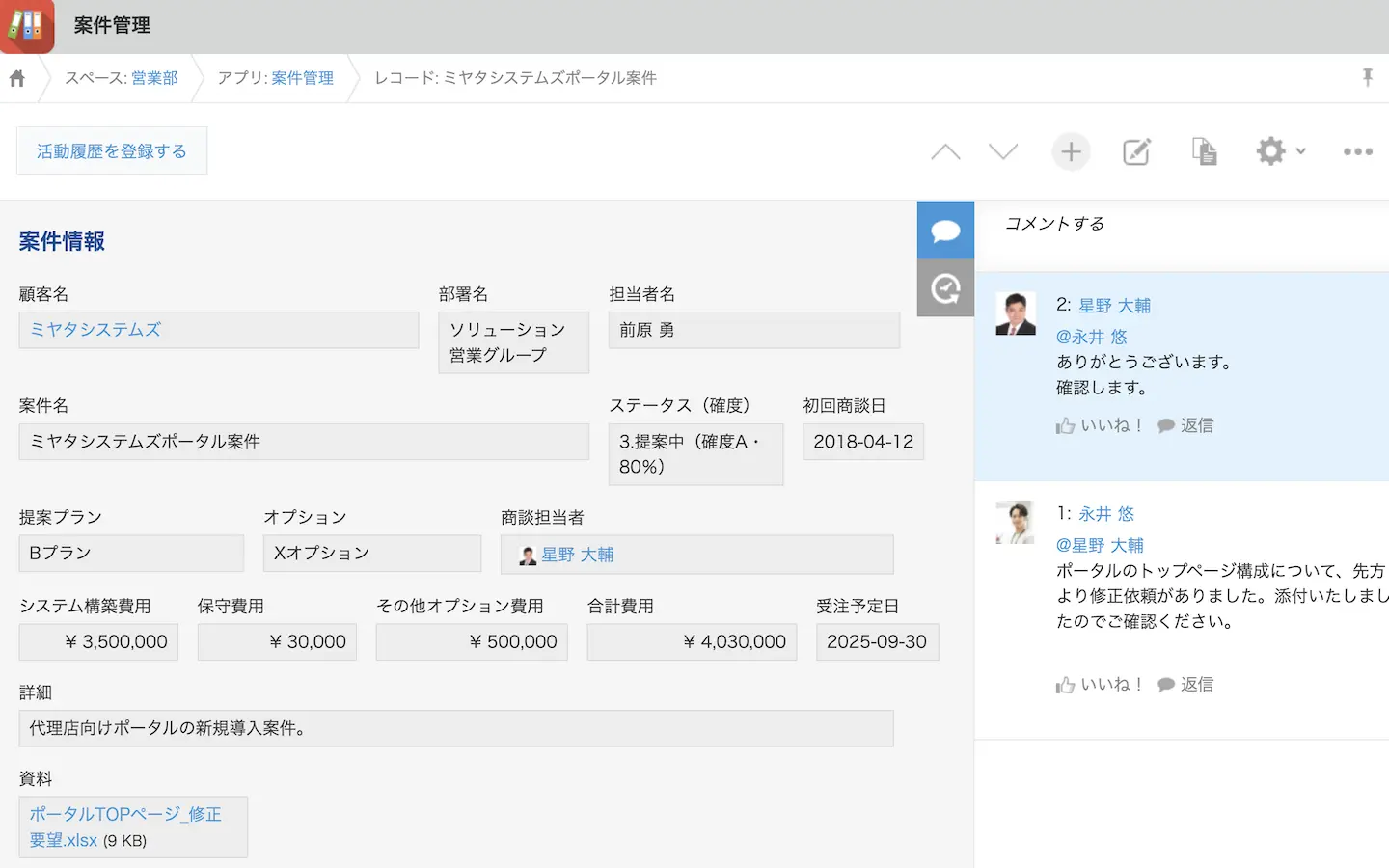Pin the record using the pushpin icon
Image resolution: width=1389 pixels, height=868 pixels.
tap(1367, 78)
